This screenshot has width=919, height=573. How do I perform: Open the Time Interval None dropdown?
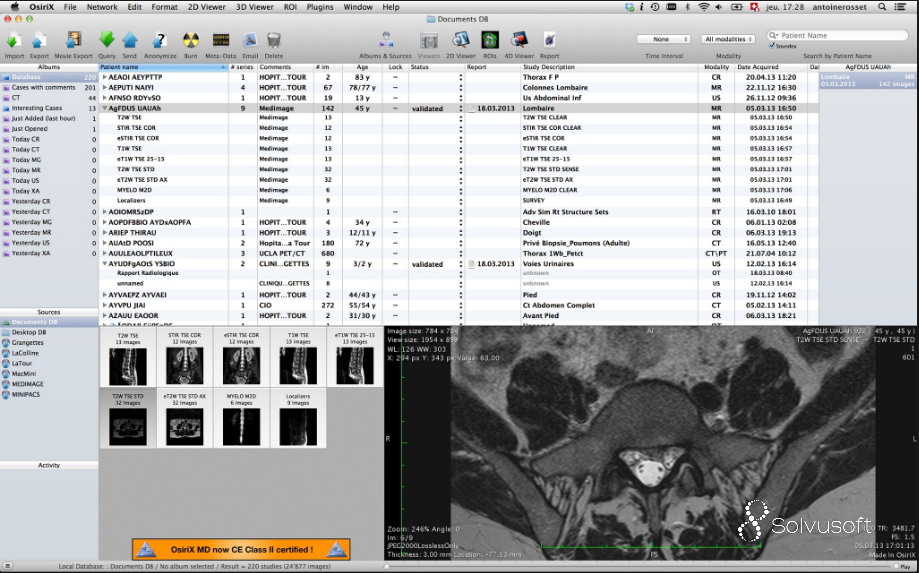pos(663,39)
